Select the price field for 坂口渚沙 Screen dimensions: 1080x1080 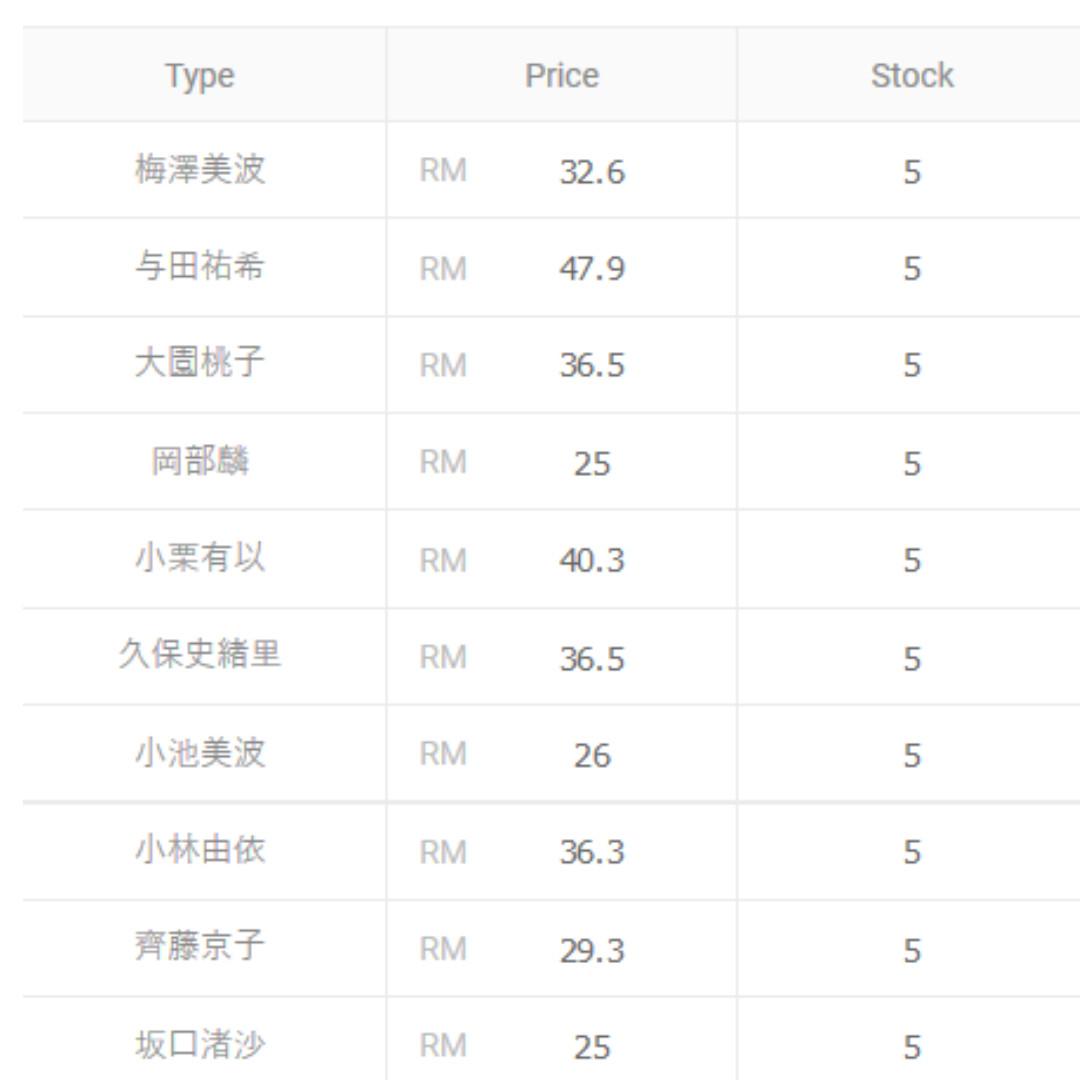(x=591, y=1046)
